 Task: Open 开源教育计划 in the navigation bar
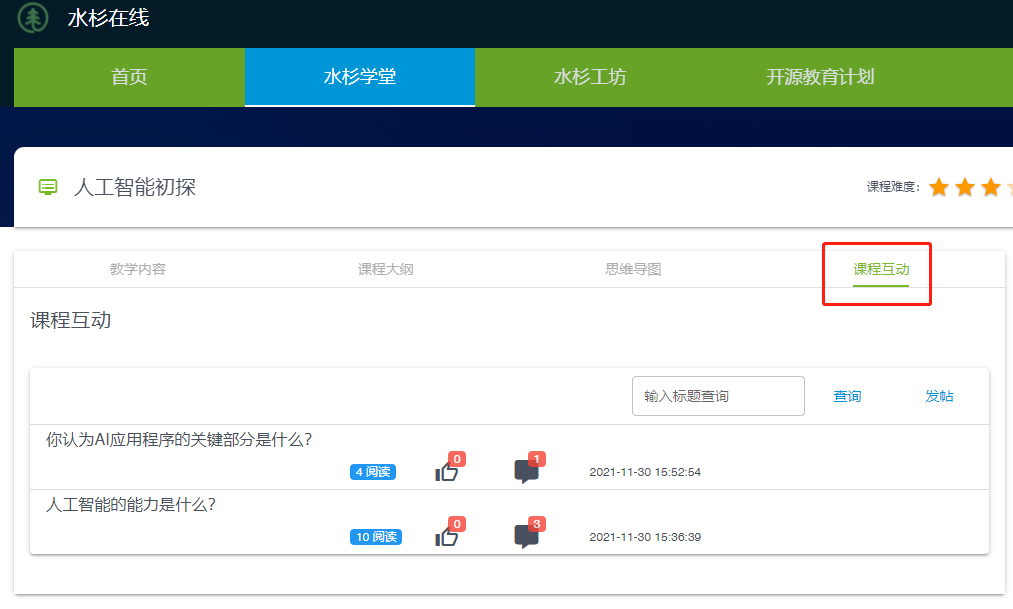point(820,77)
